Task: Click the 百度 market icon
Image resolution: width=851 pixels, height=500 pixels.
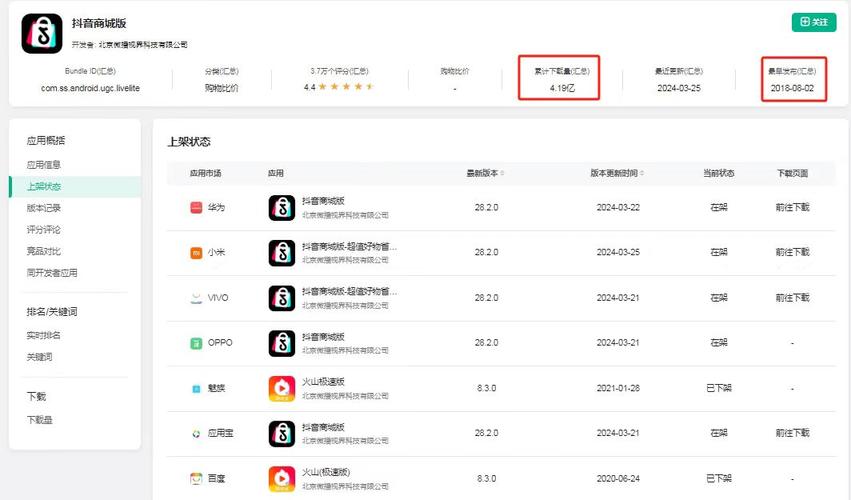Action: 196,479
